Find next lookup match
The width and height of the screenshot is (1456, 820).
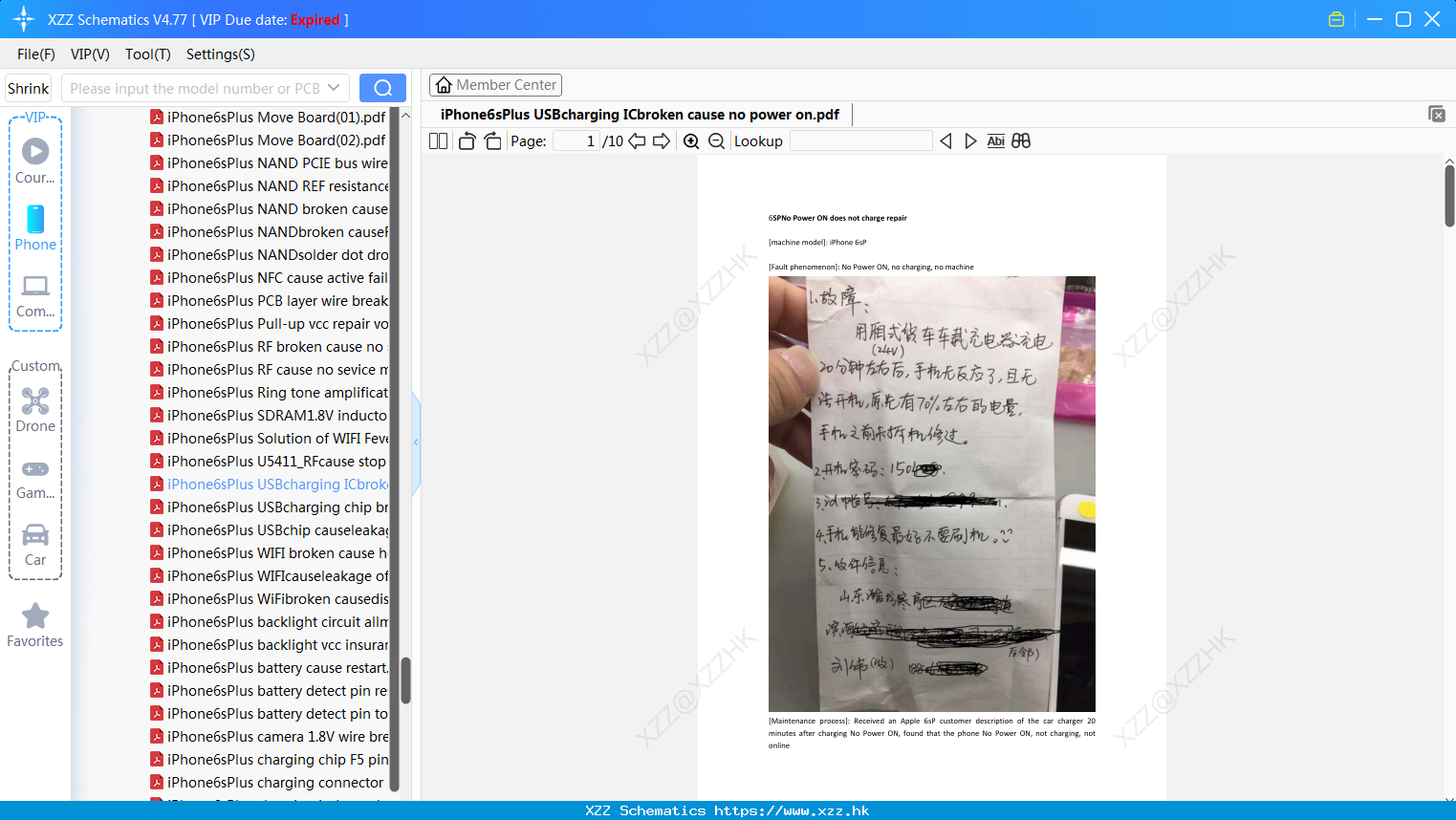click(x=970, y=141)
